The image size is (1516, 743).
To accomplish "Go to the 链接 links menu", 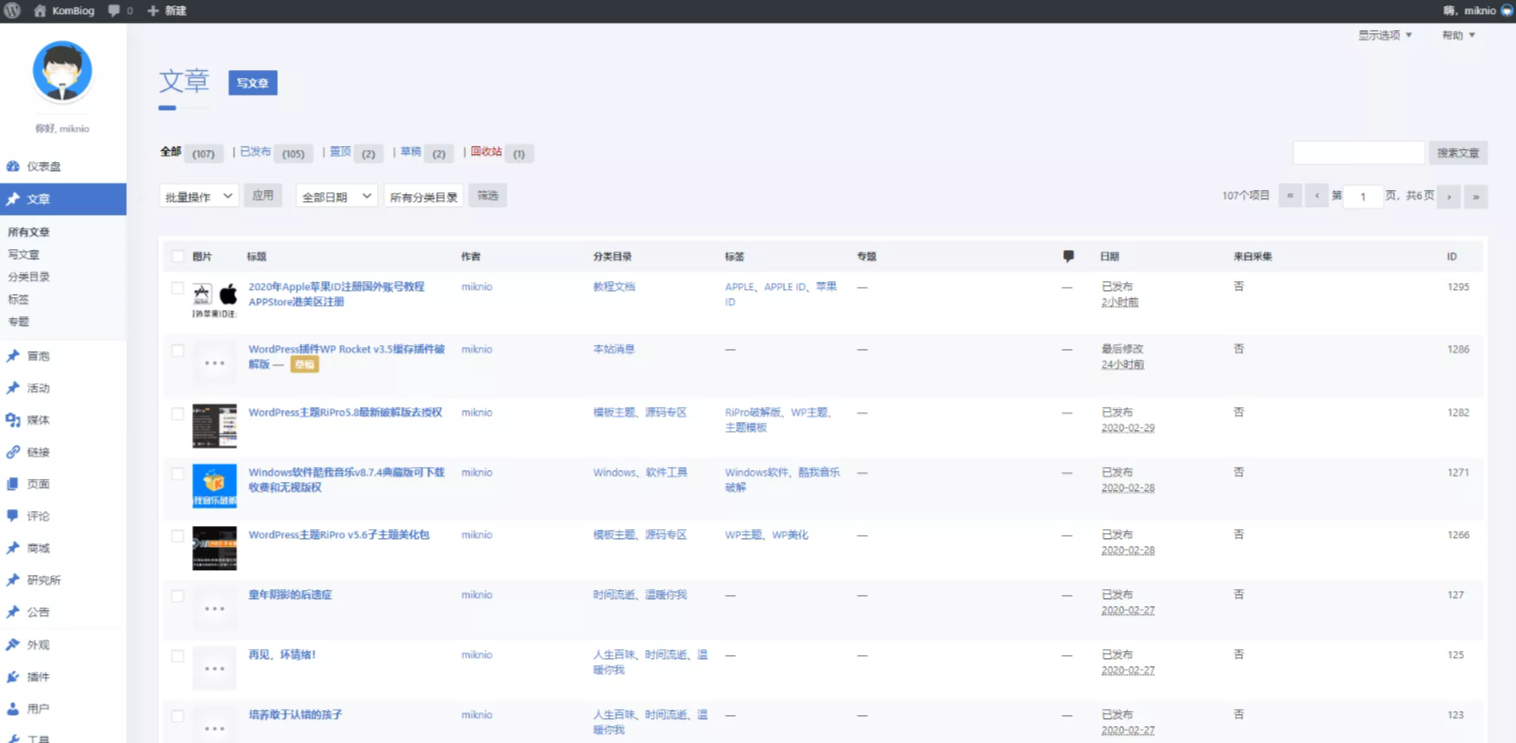I will pyautogui.click(x=38, y=452).
